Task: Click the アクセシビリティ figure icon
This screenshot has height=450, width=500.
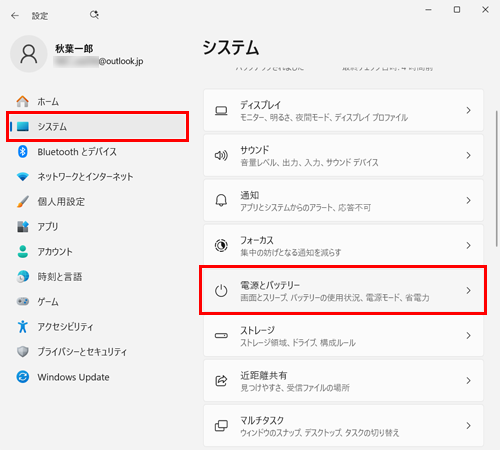Action: click(23, 326)
